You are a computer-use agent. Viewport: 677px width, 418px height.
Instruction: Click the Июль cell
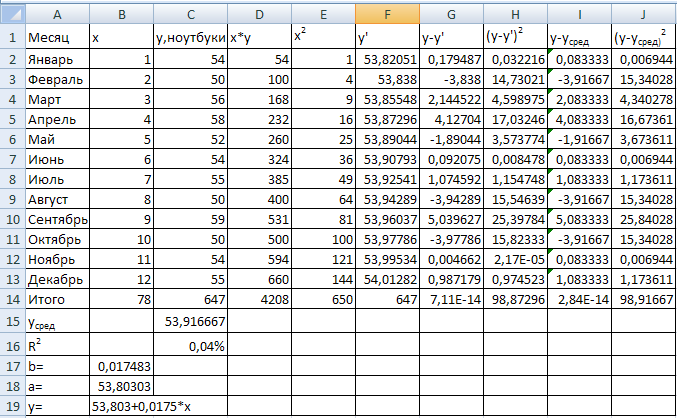57,179
